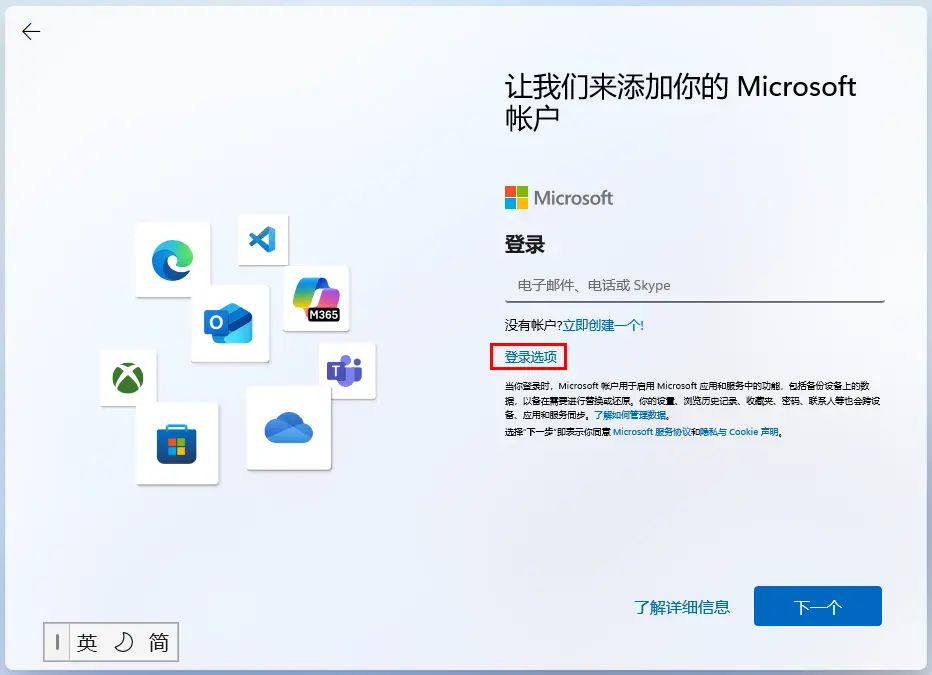Click the Outlook icon tile
932x675 pixels.
pos(229,323)
